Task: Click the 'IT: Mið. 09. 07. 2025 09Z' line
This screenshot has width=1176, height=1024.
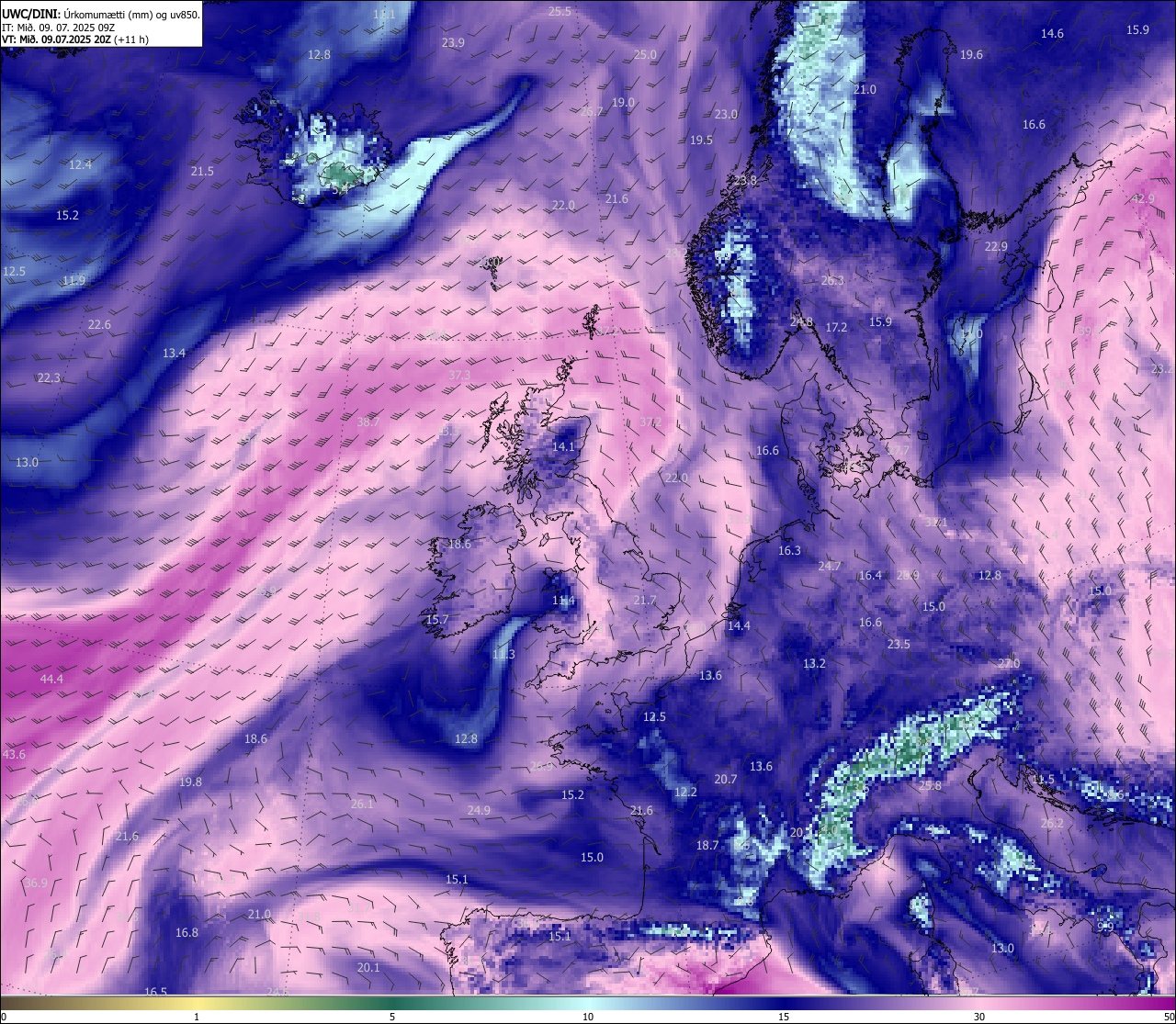Action: click(x=59, y=28)
